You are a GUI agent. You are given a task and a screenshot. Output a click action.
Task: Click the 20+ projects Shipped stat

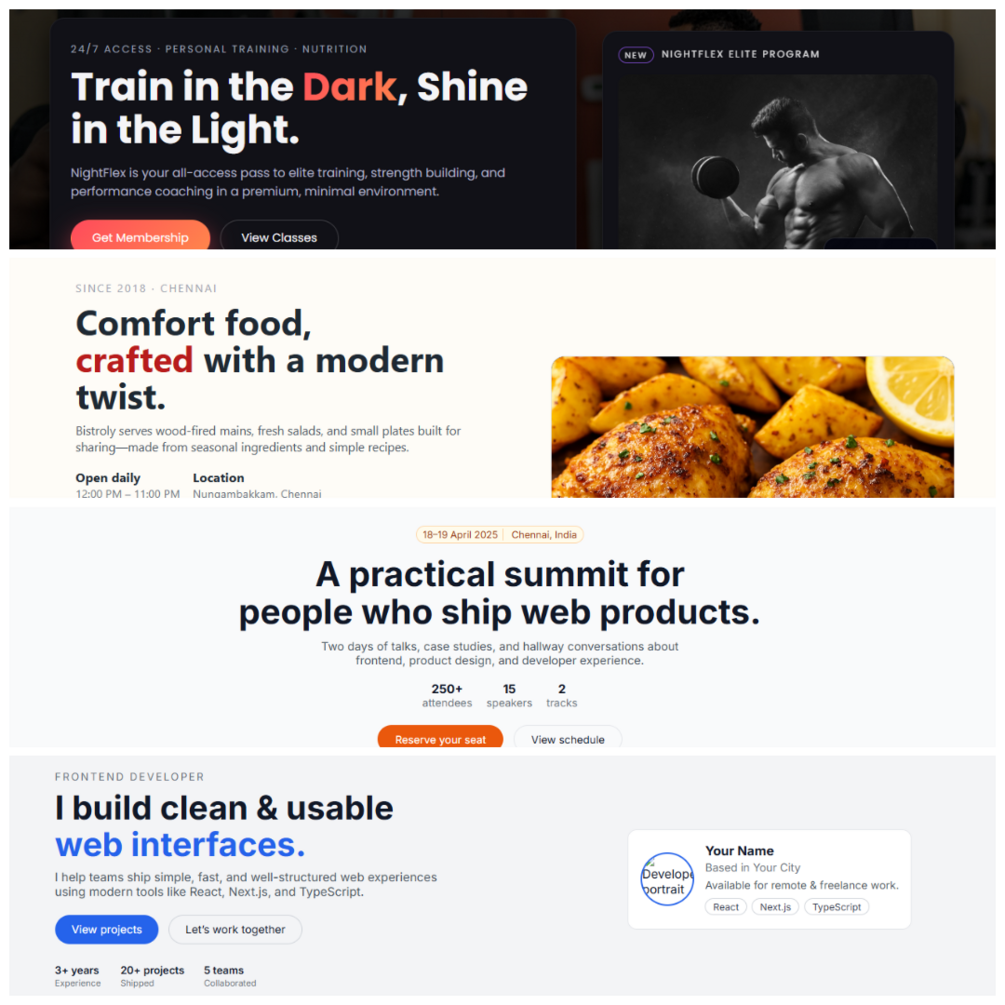[x=152, y=976]
